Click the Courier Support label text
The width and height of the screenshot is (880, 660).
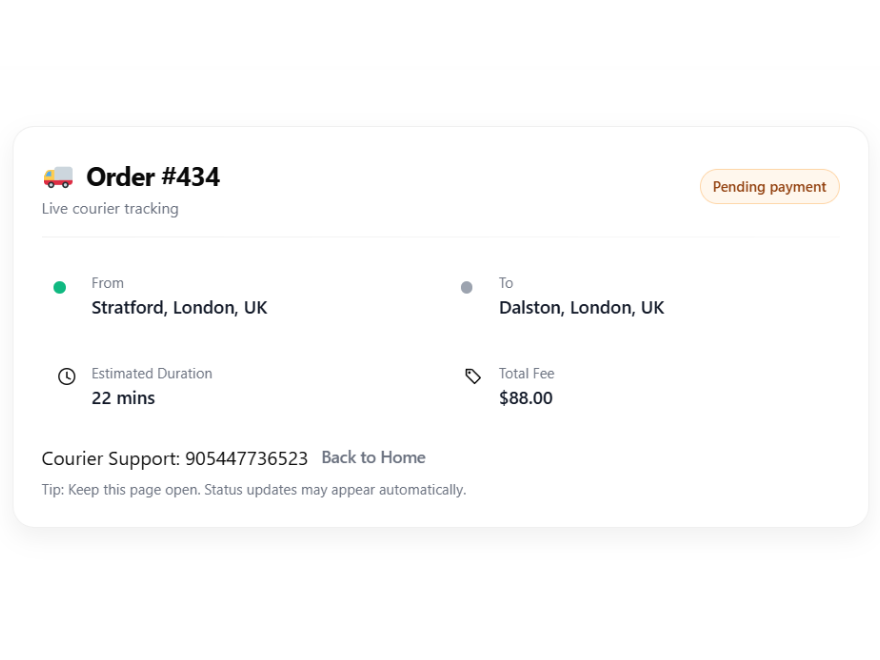110,459
